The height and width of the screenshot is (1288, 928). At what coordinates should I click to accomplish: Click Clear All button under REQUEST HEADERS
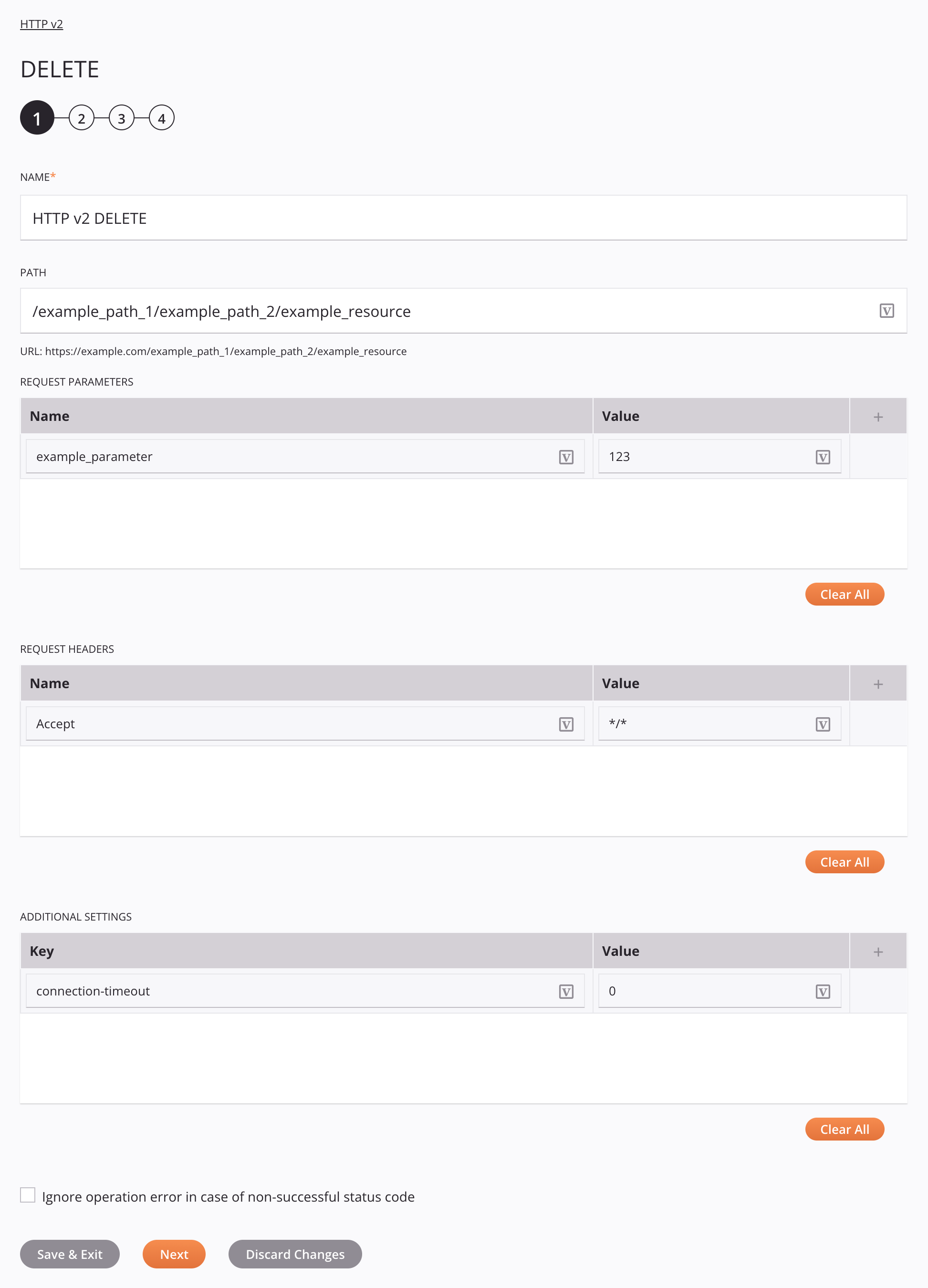point(844,862)
